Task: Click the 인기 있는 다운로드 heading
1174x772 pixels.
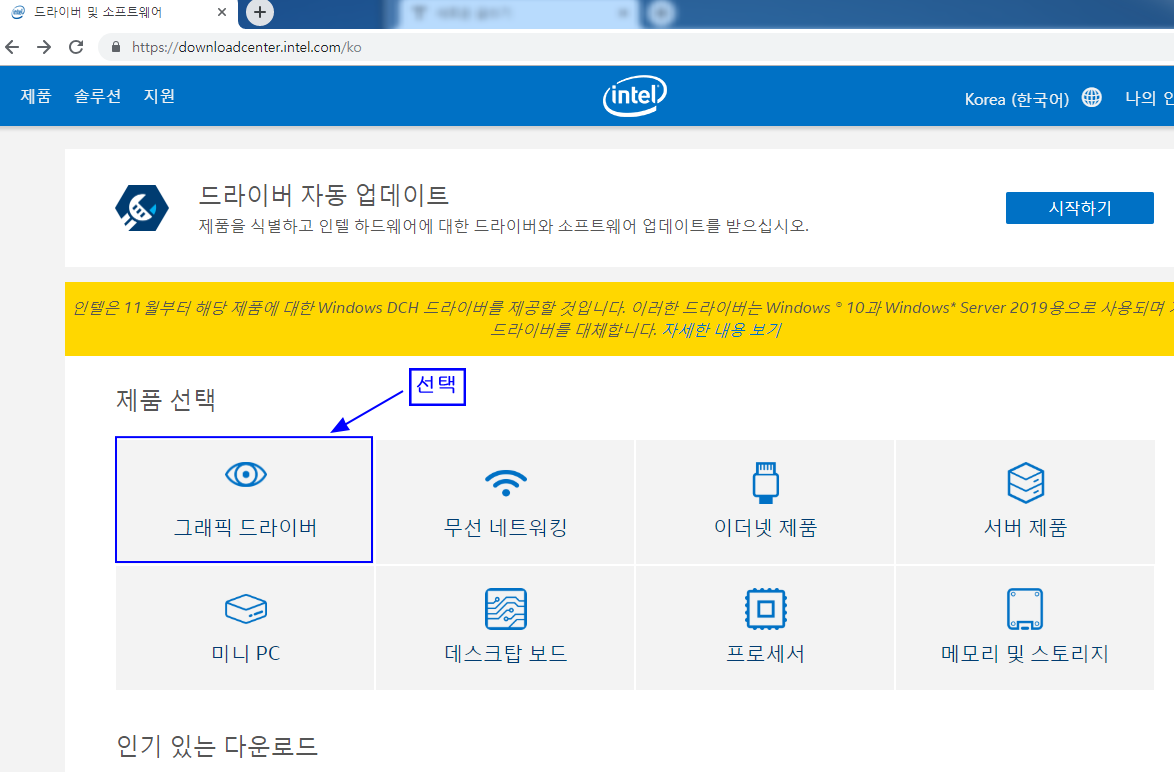Action: pos(217,746)
